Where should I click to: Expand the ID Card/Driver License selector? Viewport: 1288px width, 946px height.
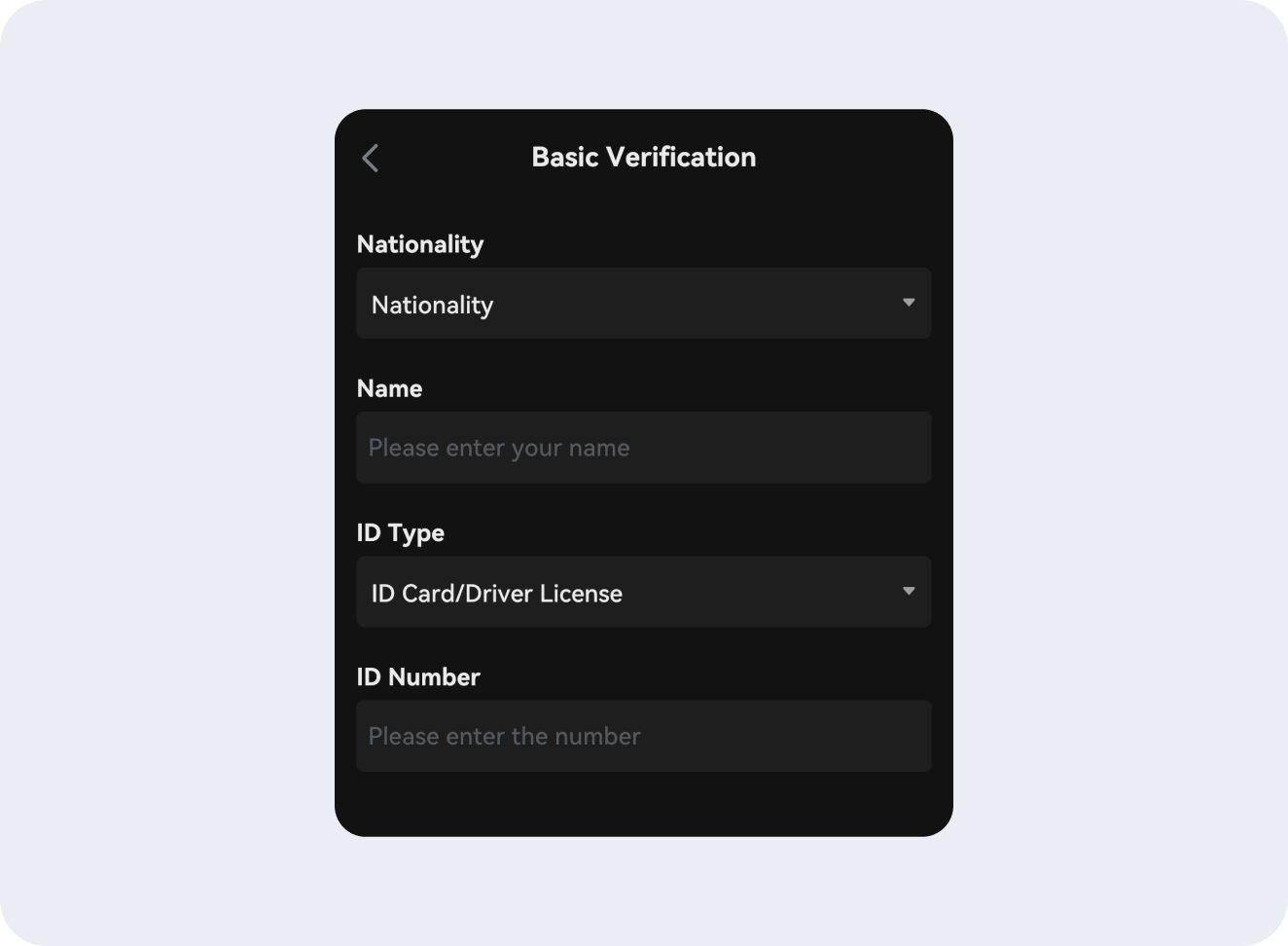(x=644, y=592)
